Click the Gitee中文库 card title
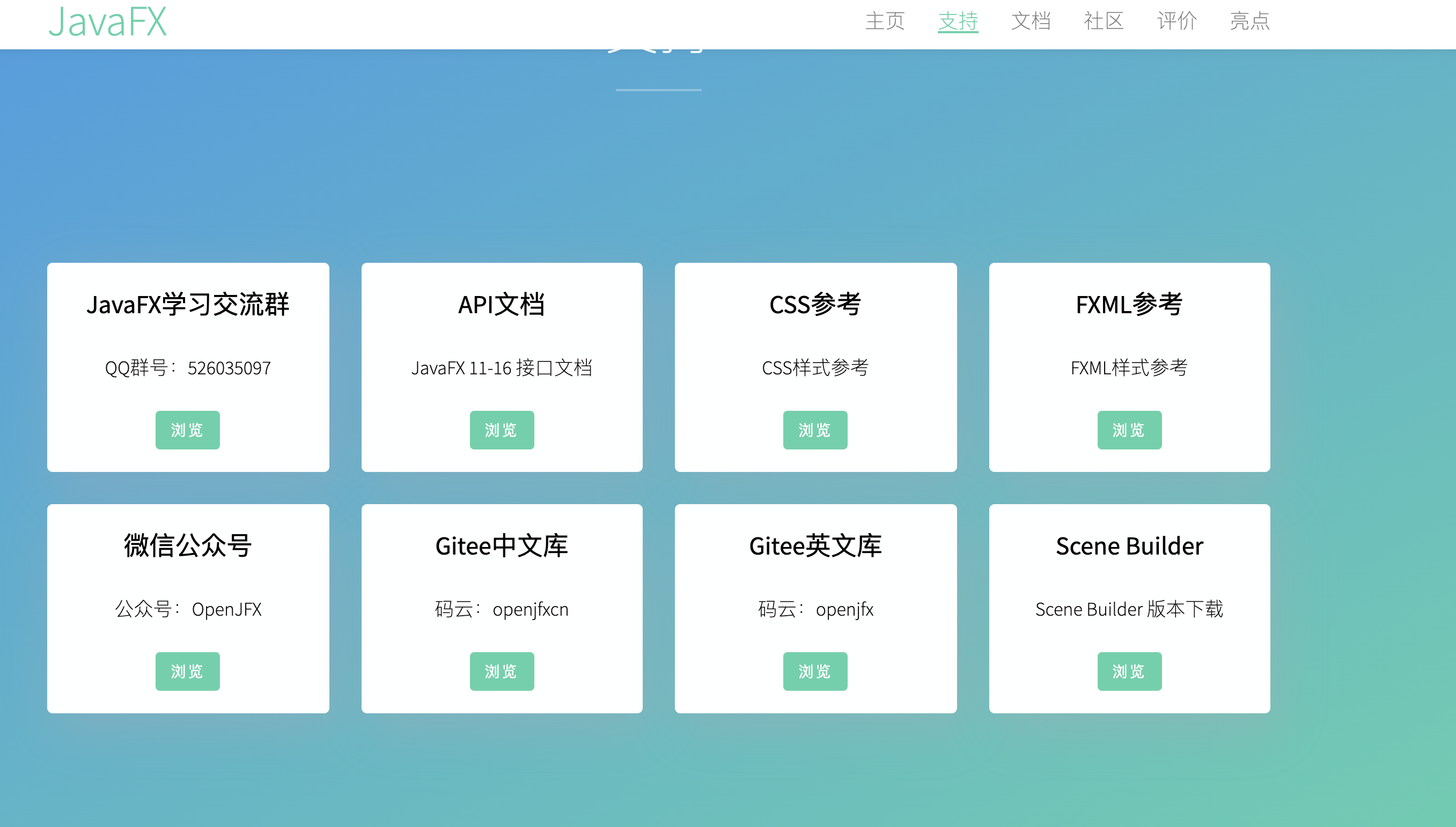Viewport: 1456px width, 827px height. tap(502, 546)
